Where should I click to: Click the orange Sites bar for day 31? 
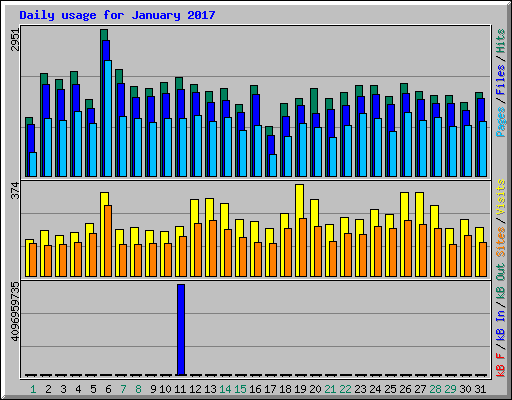483,259
